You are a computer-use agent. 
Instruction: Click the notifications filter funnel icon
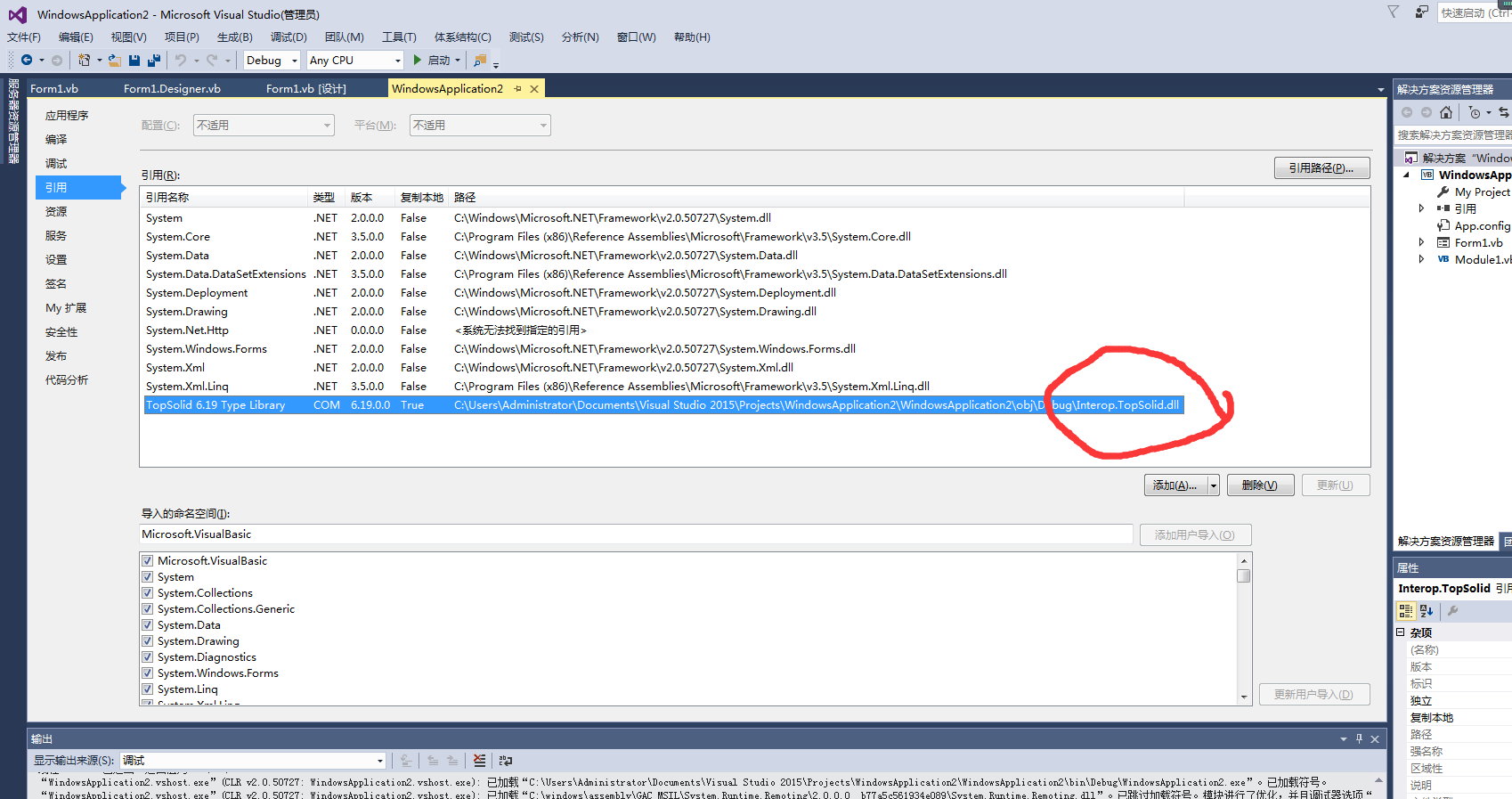1394,12
